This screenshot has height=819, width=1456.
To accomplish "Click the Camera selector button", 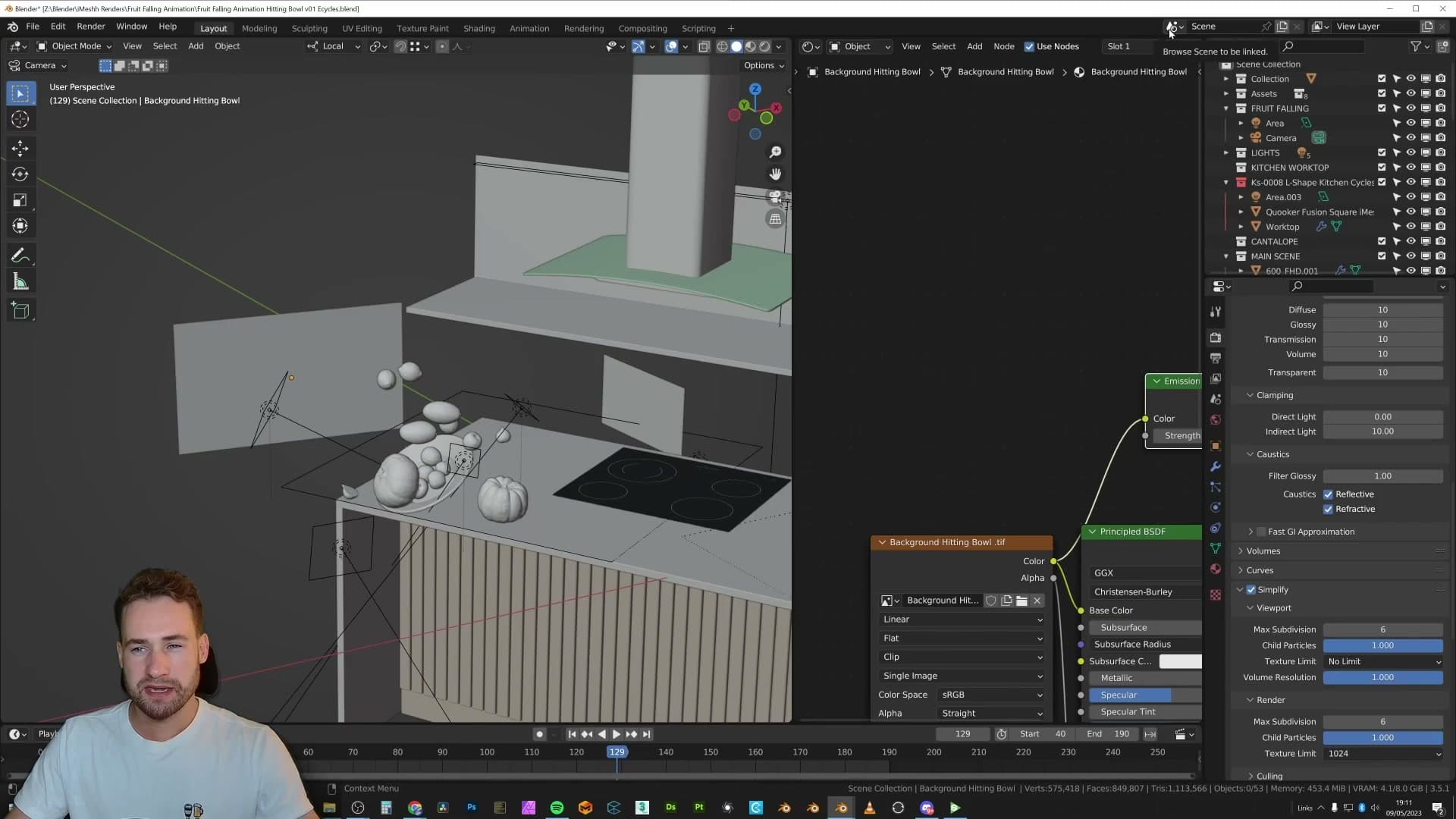I will coord(39,65).
